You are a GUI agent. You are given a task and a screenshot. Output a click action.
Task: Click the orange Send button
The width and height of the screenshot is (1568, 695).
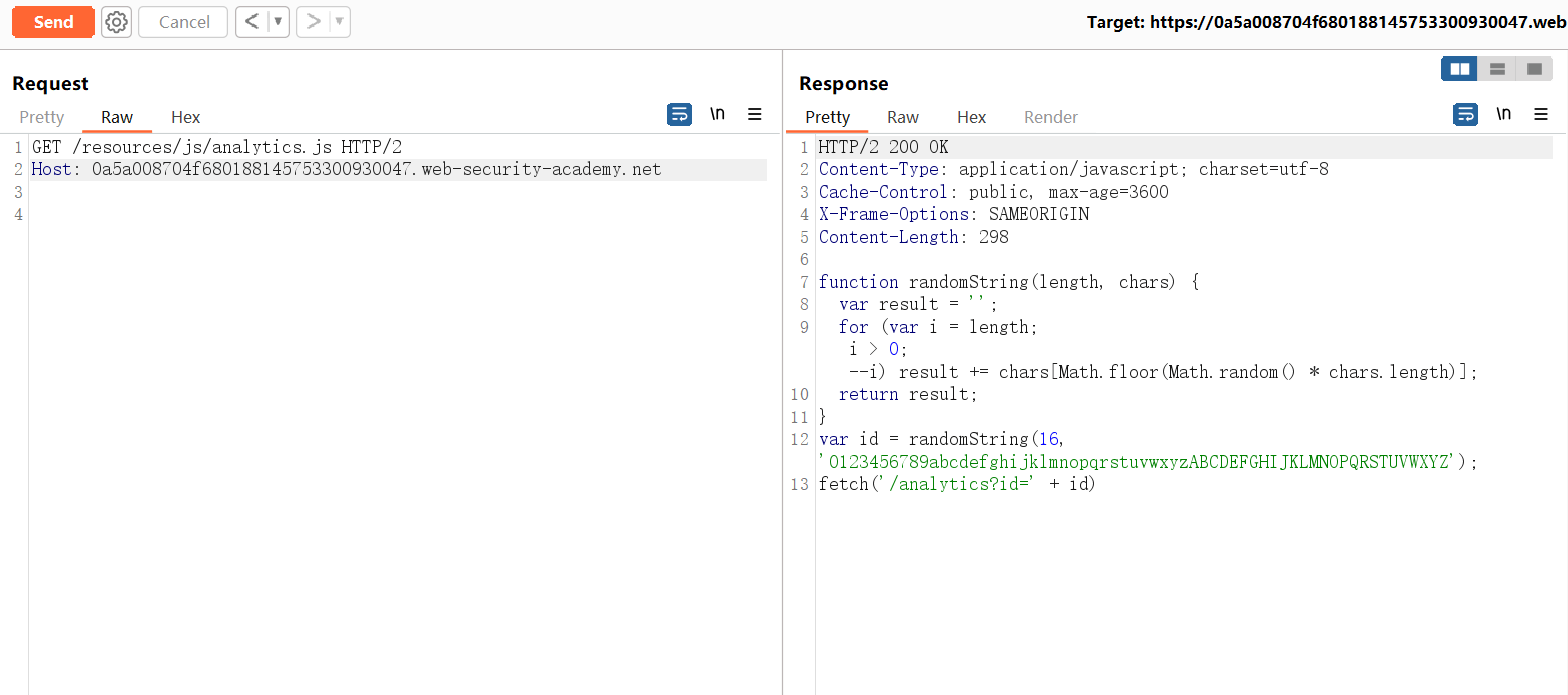pos(53,22)
